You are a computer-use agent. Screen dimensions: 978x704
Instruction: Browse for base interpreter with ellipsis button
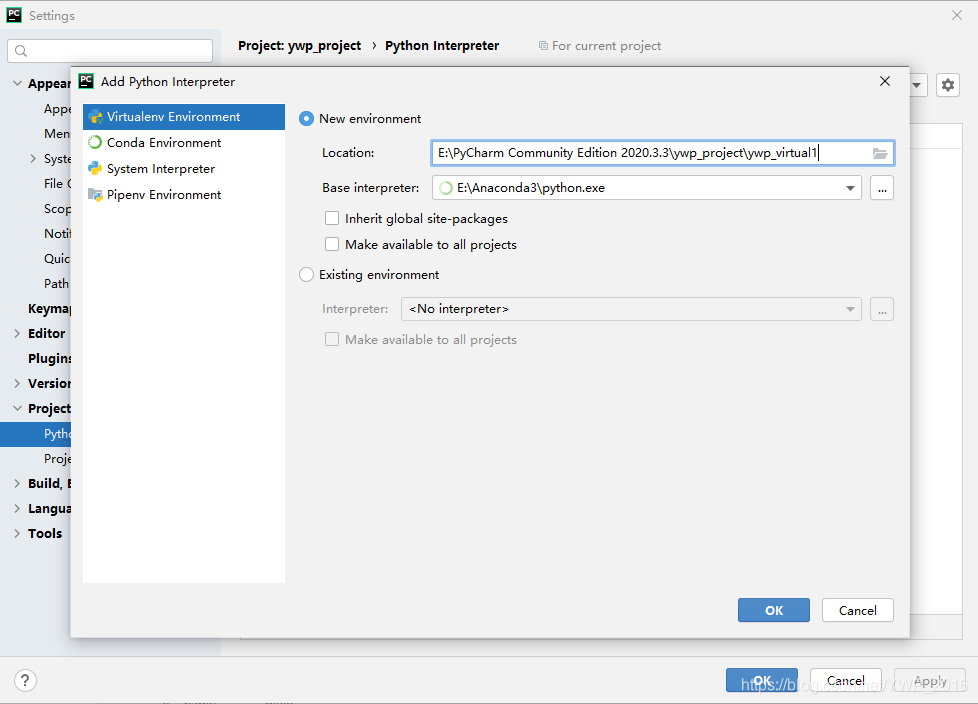pos(882,188)
